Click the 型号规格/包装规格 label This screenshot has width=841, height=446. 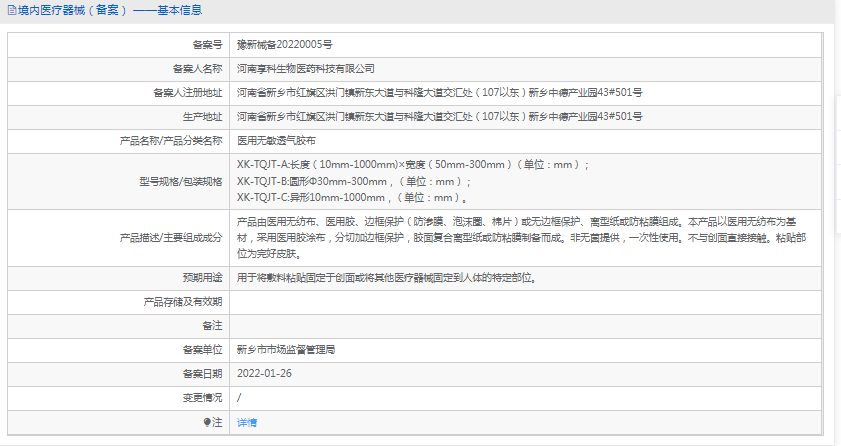point(181,181)
